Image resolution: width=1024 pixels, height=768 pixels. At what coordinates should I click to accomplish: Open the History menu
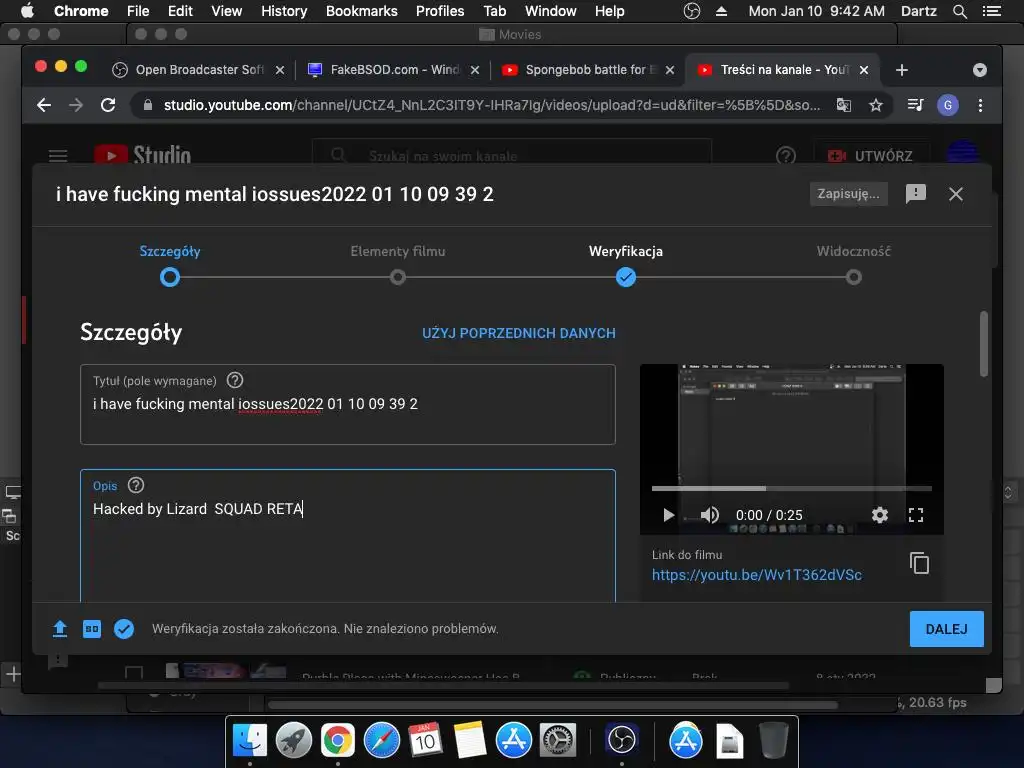(283, 11)
